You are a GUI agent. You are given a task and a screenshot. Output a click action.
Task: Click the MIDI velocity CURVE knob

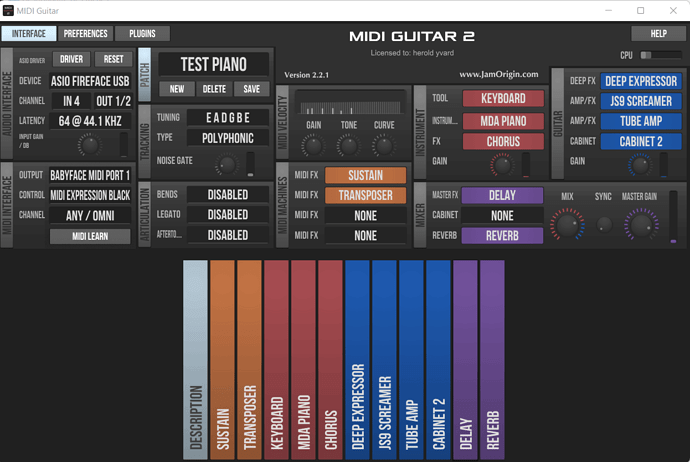(x=384, y=146)
